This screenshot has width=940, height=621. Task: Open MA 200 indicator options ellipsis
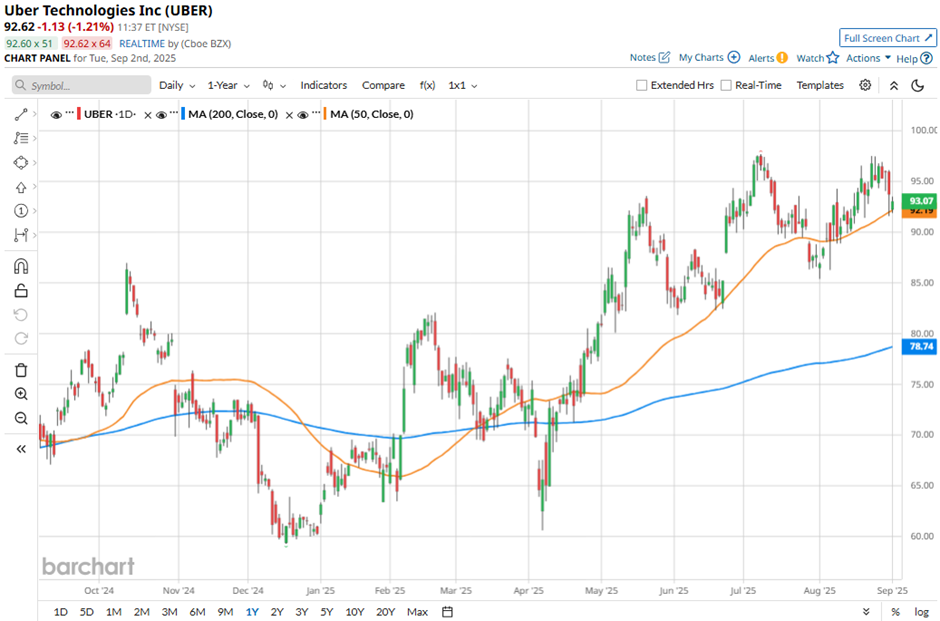coord(174,114)
